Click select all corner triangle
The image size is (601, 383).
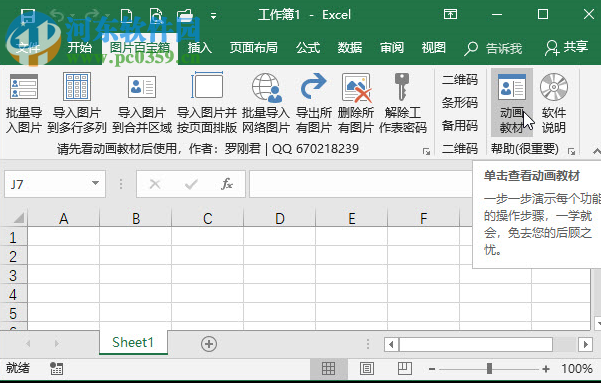(x=18, y=219)
